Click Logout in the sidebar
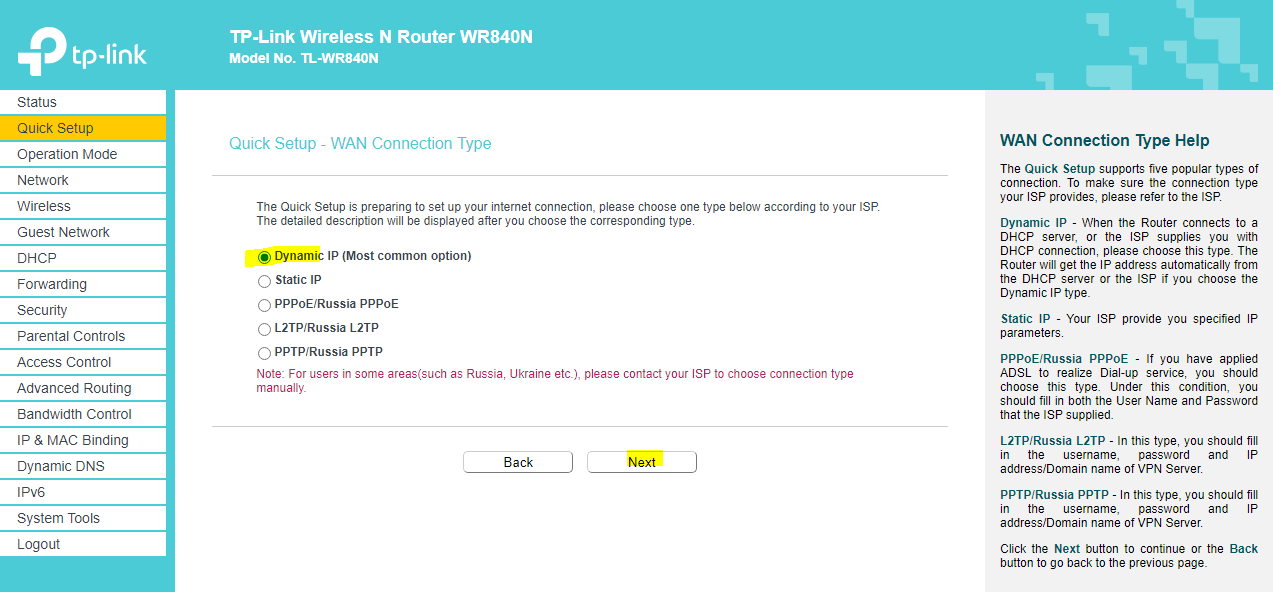Viewport: 1273px width, 592px height. tap(83, 544)
